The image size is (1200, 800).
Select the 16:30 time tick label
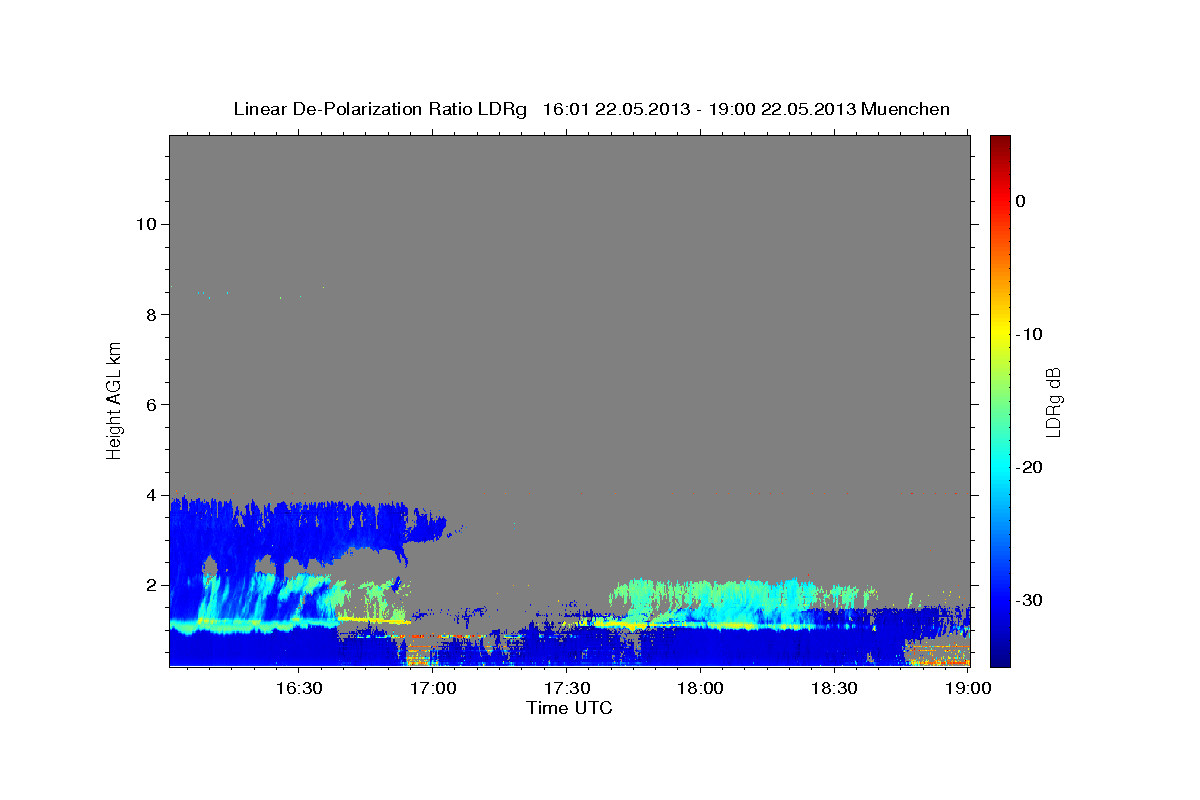tap(298, 688)
